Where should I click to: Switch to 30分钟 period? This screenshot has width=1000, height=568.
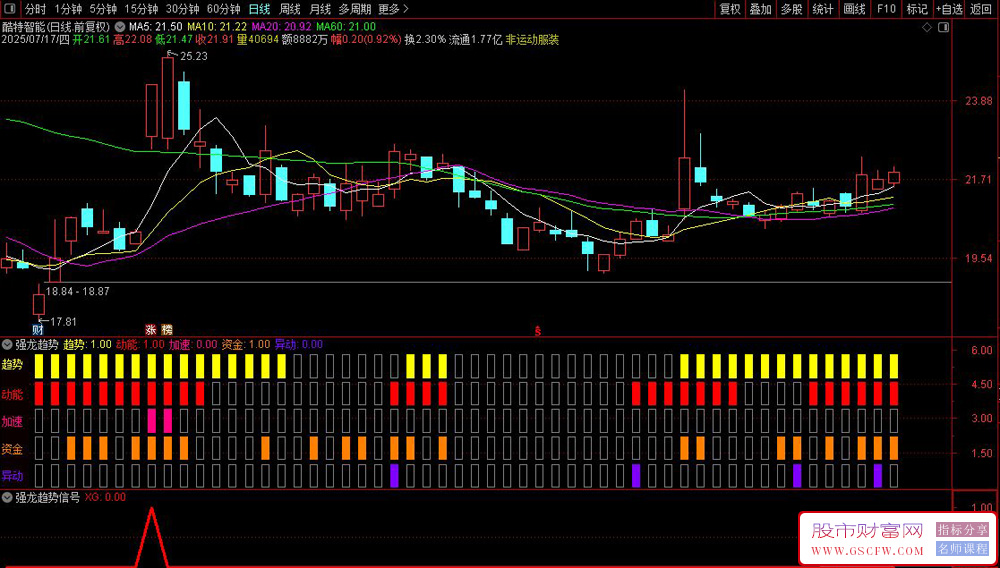pos(182,9)
